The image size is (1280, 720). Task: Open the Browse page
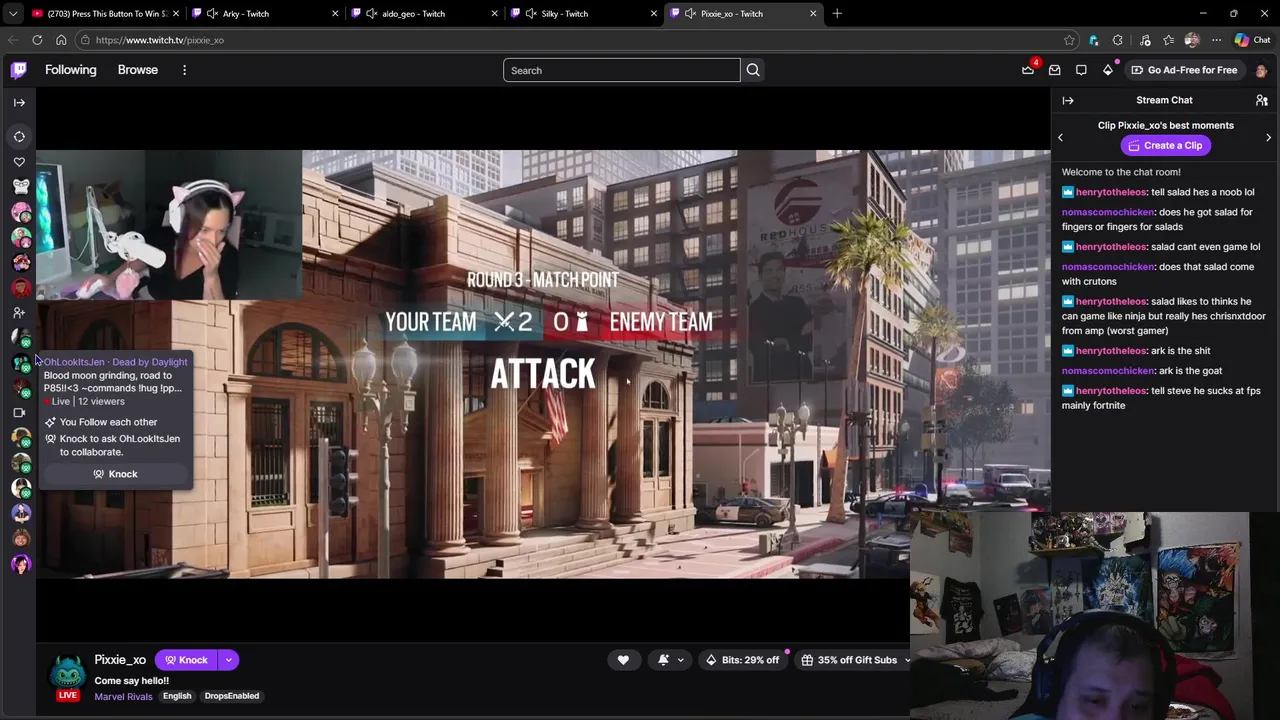pyautogui.click(x=138, y=70)
